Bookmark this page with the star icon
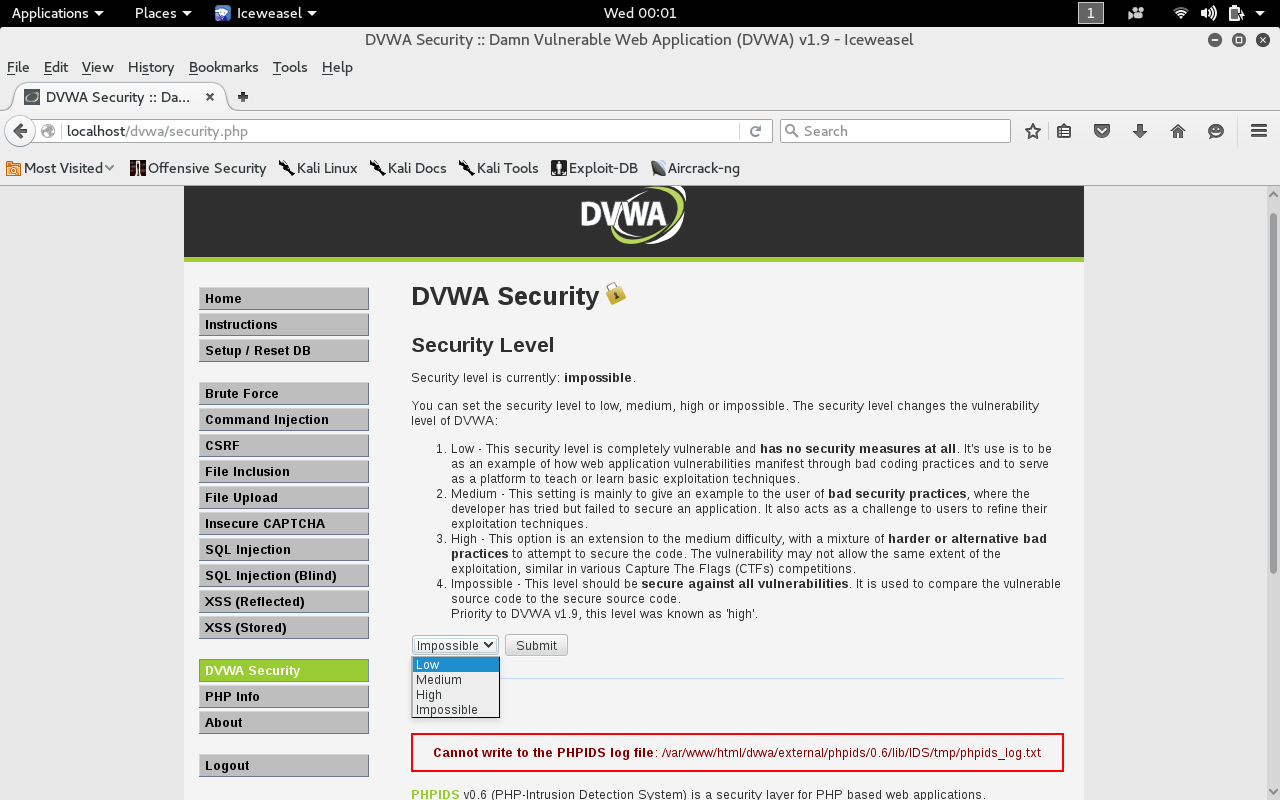This screenshot has width=1280, height=800. 1033,131
